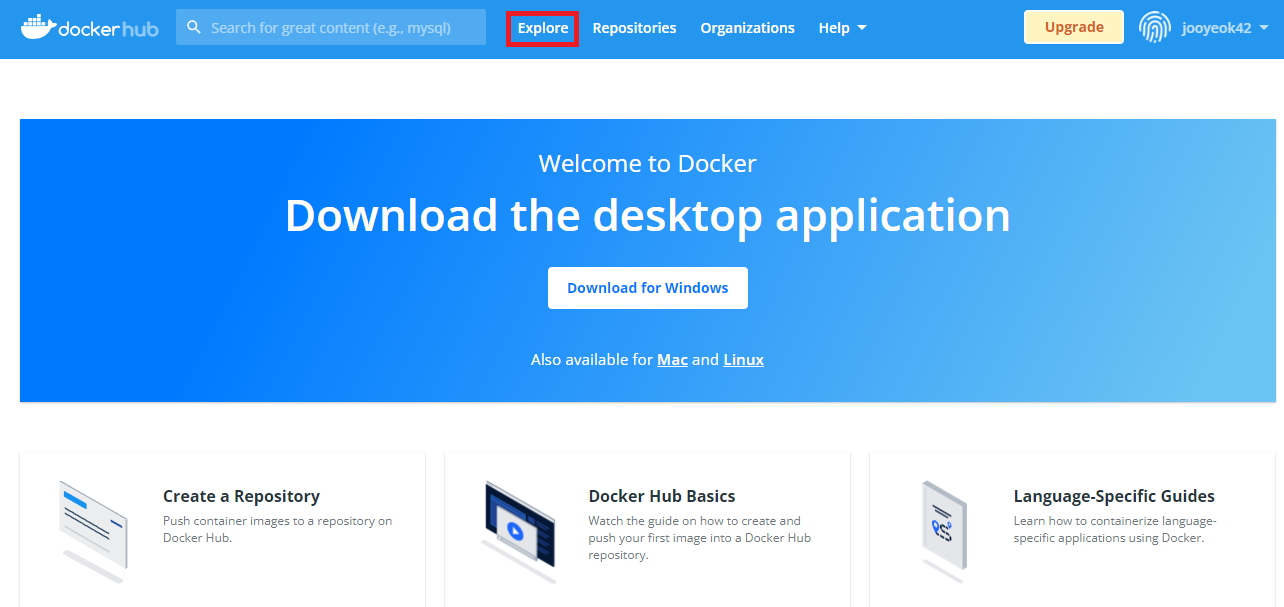Expand the Help dropdown menu
Screen dimensions: 1284x607
[x=842, y=28]
